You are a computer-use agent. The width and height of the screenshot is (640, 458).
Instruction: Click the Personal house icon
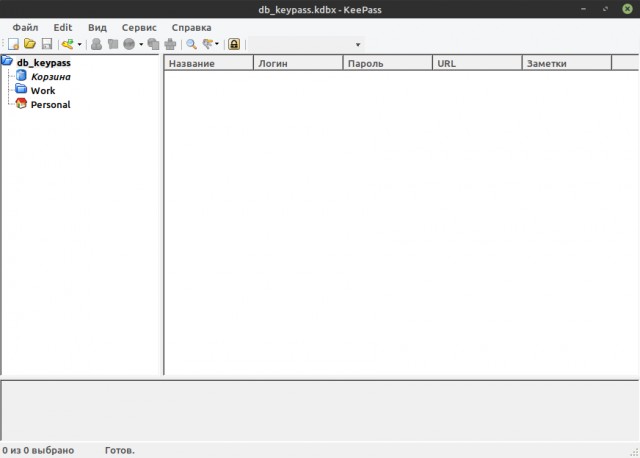21,103
